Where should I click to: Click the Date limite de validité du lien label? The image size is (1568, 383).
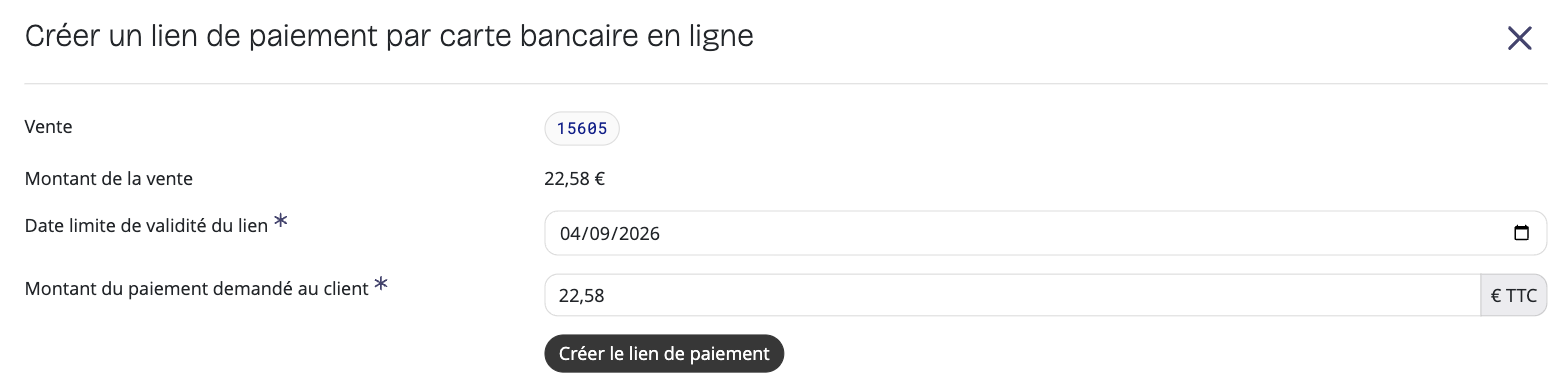146,226
